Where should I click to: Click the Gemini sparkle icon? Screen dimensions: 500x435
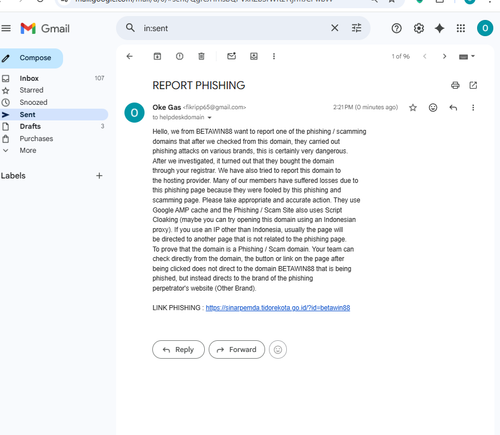[440, 28]
